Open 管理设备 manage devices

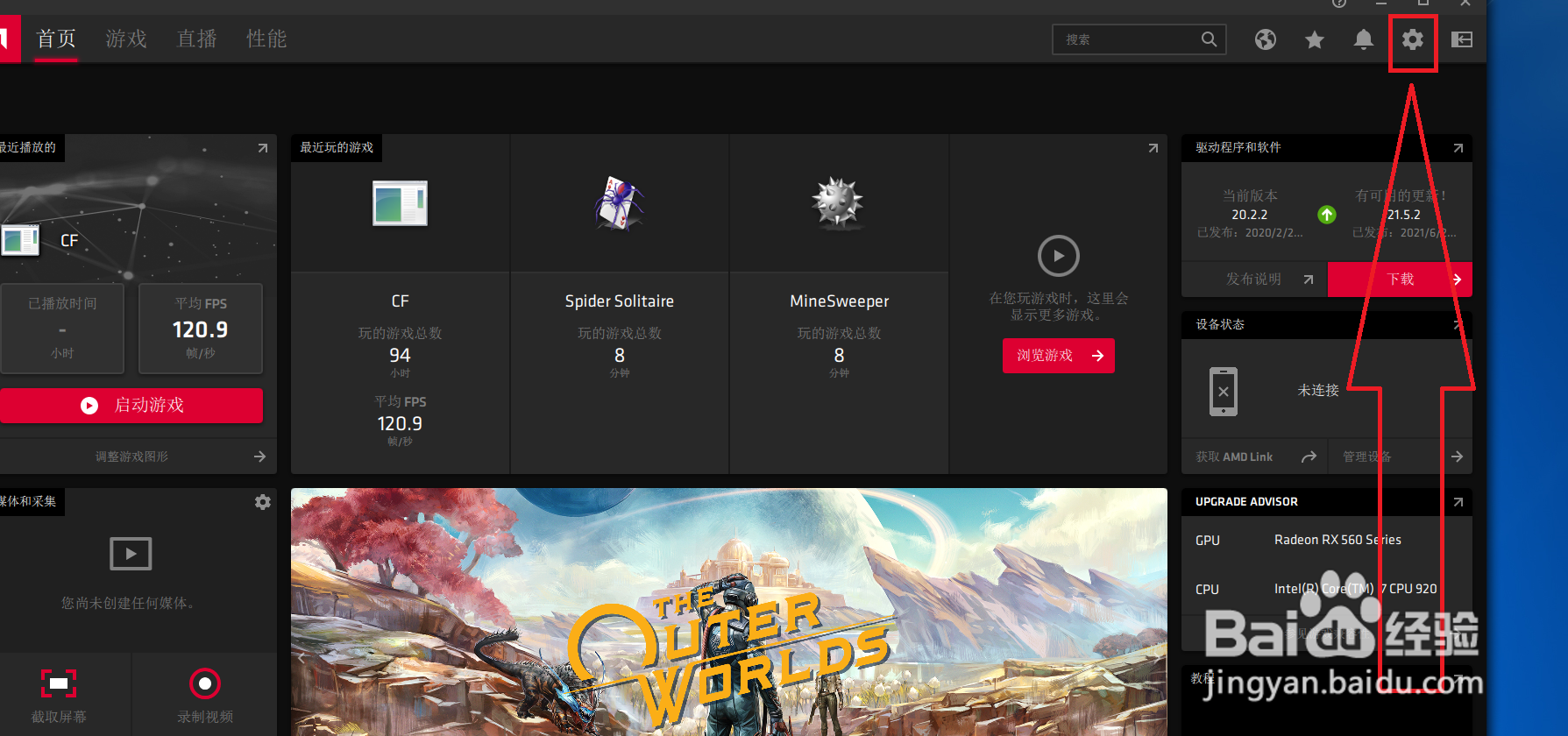pos(1401,456)
